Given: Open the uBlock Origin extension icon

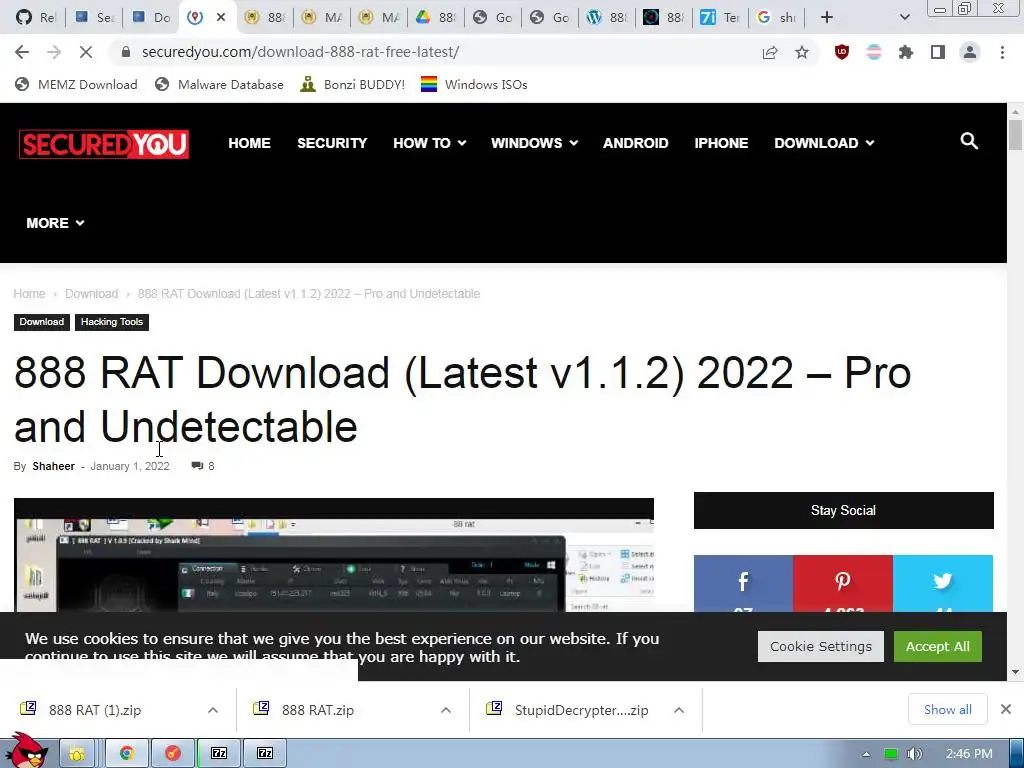Looking at the screenshot, I should (x=842, y=52).
